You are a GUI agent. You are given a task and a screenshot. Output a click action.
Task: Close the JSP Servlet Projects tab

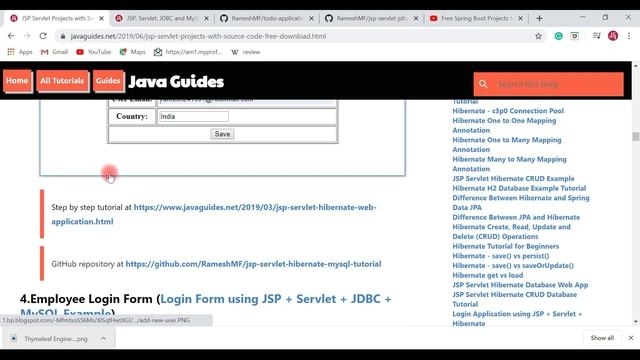[102, 18]
